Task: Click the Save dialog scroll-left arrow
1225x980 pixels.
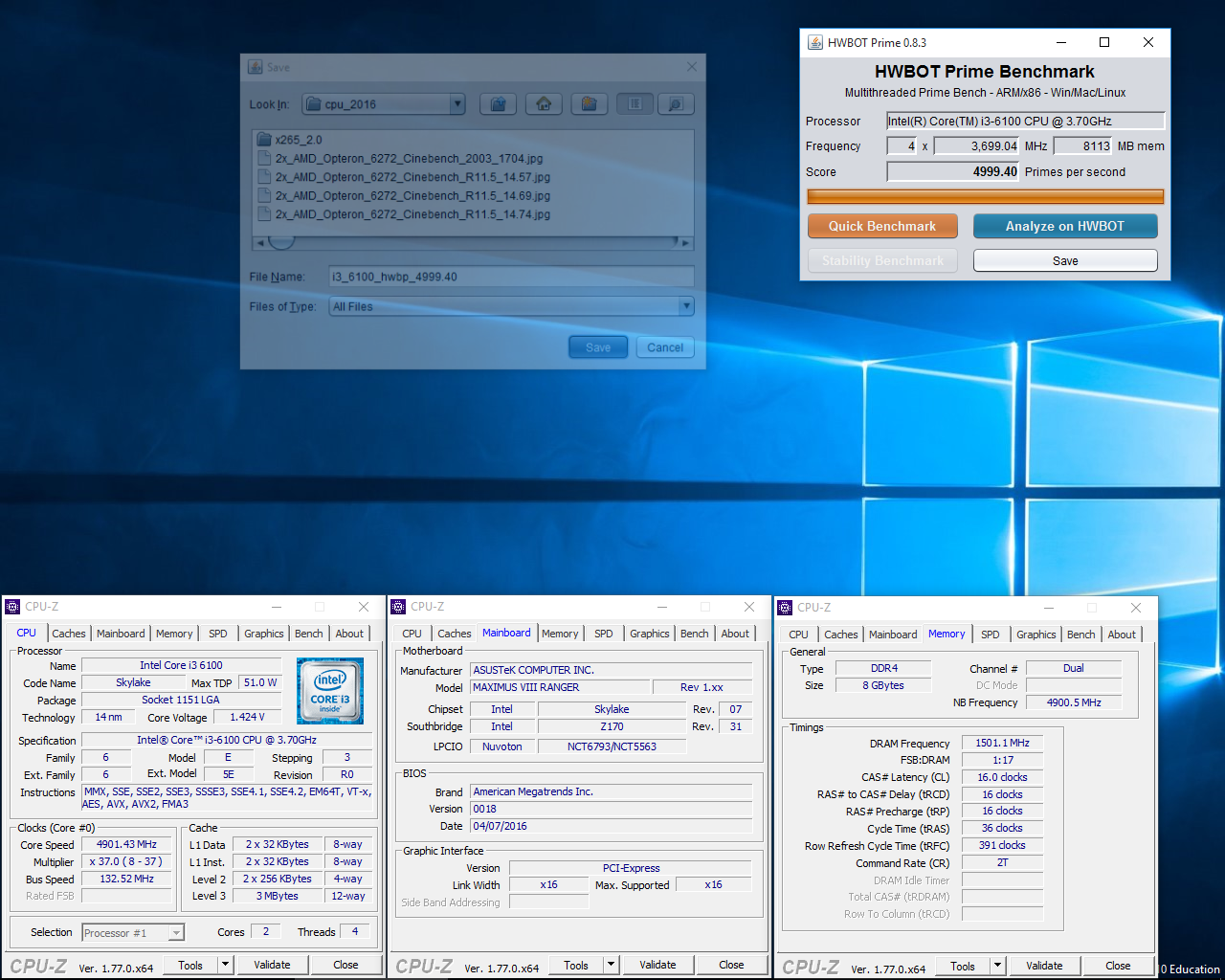Action: pyautogui.click(x=260, y=243)
